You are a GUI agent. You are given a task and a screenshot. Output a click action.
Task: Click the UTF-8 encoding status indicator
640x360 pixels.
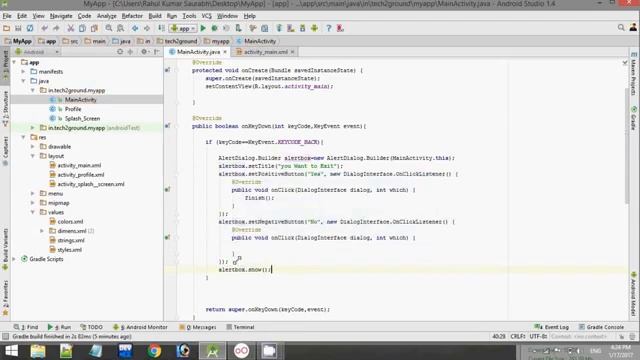(538, 336)
